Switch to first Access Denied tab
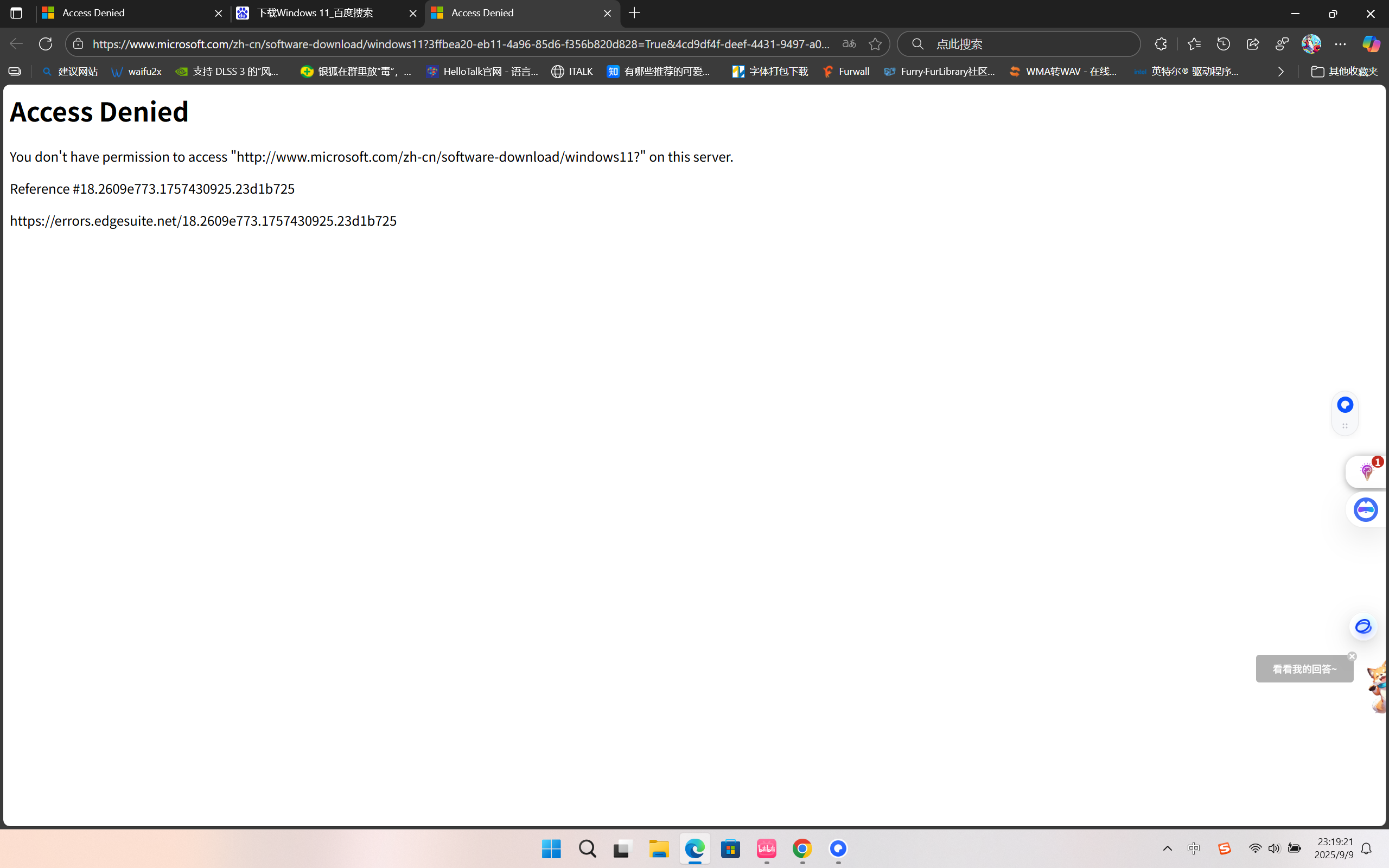This screenshot has height=868, width=1389. point(132,13)
